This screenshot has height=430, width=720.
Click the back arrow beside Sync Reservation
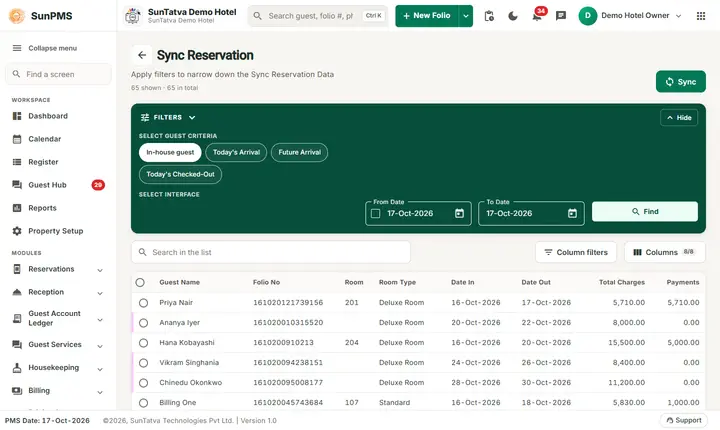pyautogui.click(x=142, y=55)
